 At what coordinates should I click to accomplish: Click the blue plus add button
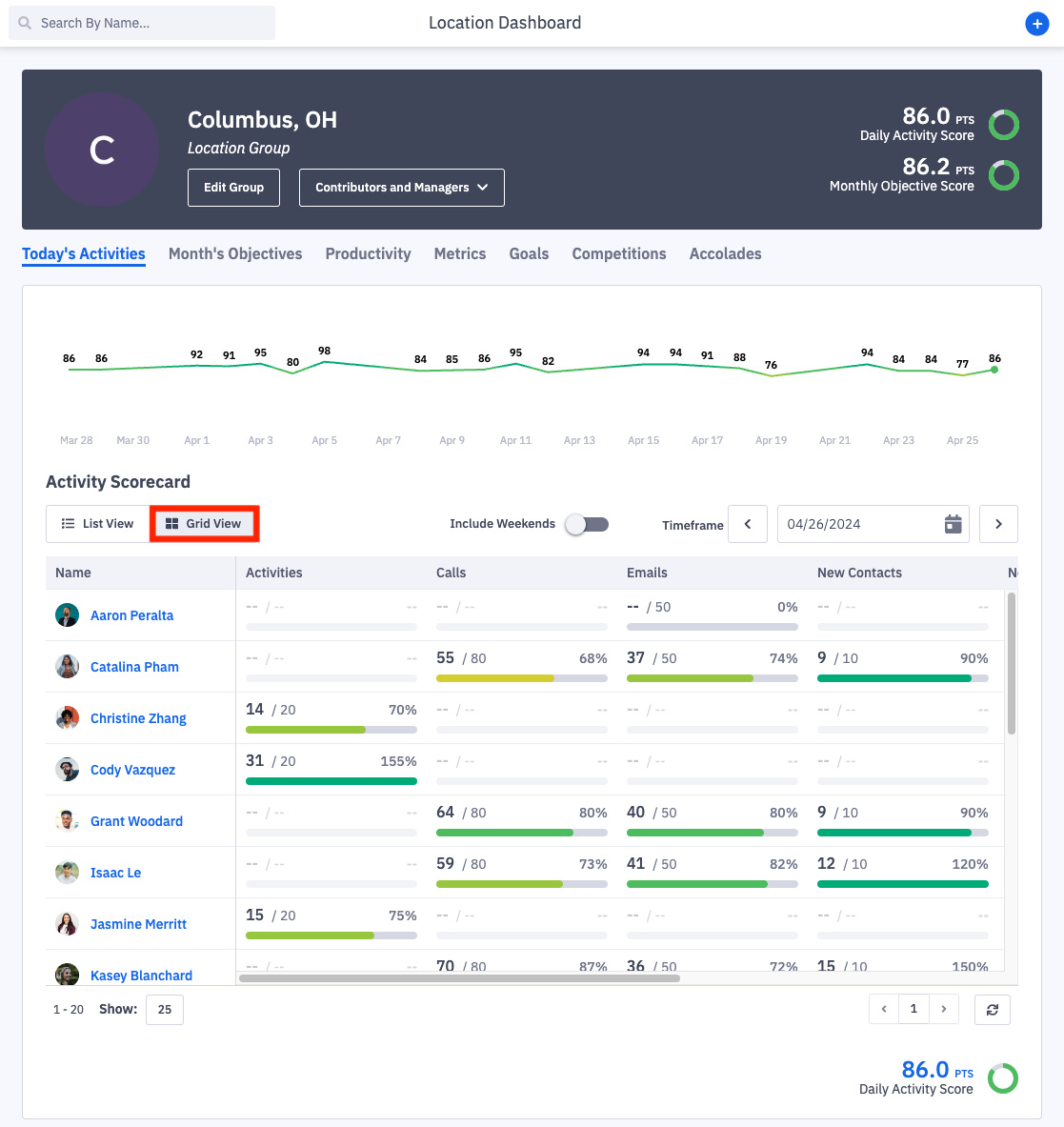tap(1036, 24)
